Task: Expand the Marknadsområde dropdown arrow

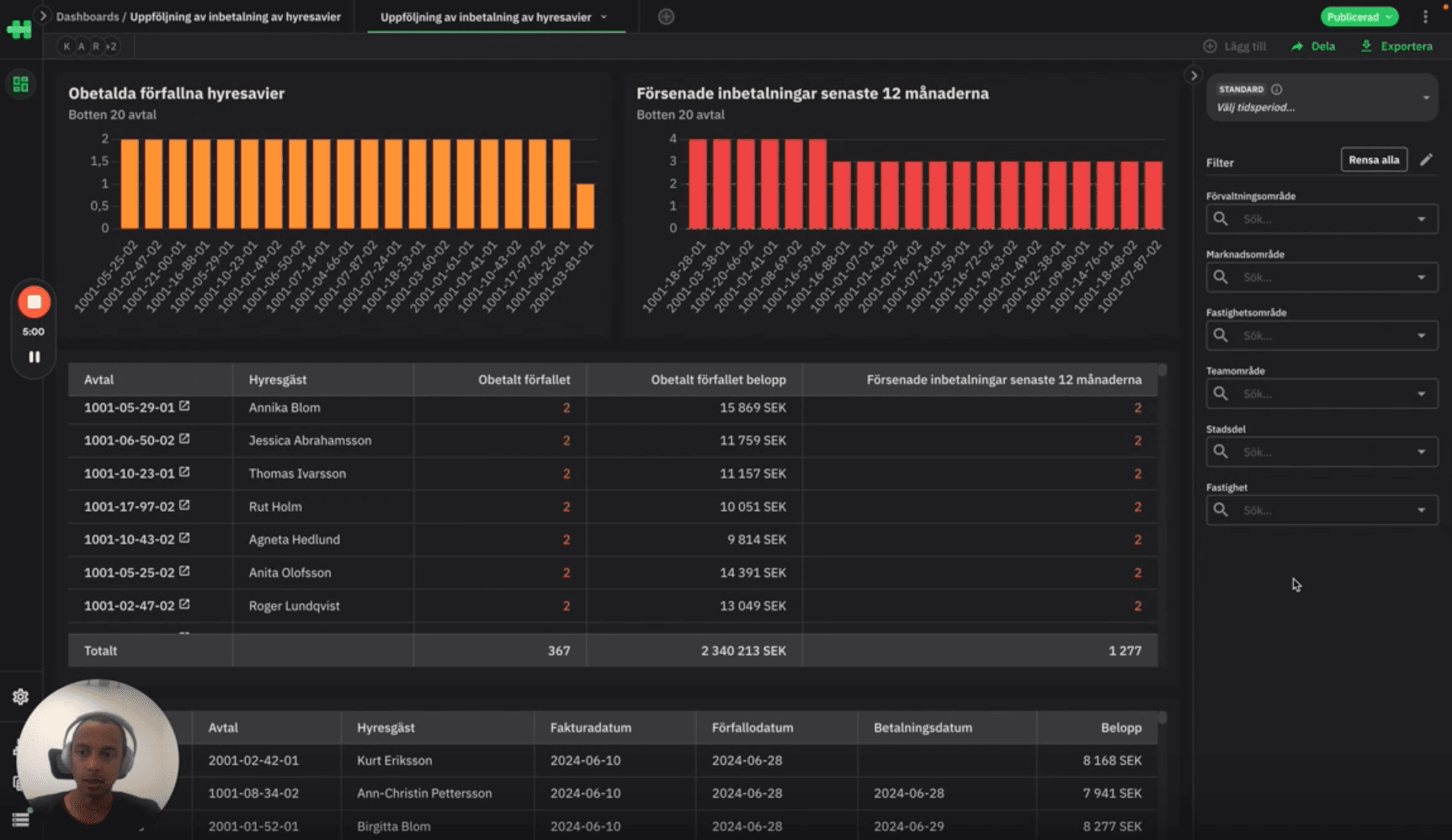Action: click(1422, 278)
